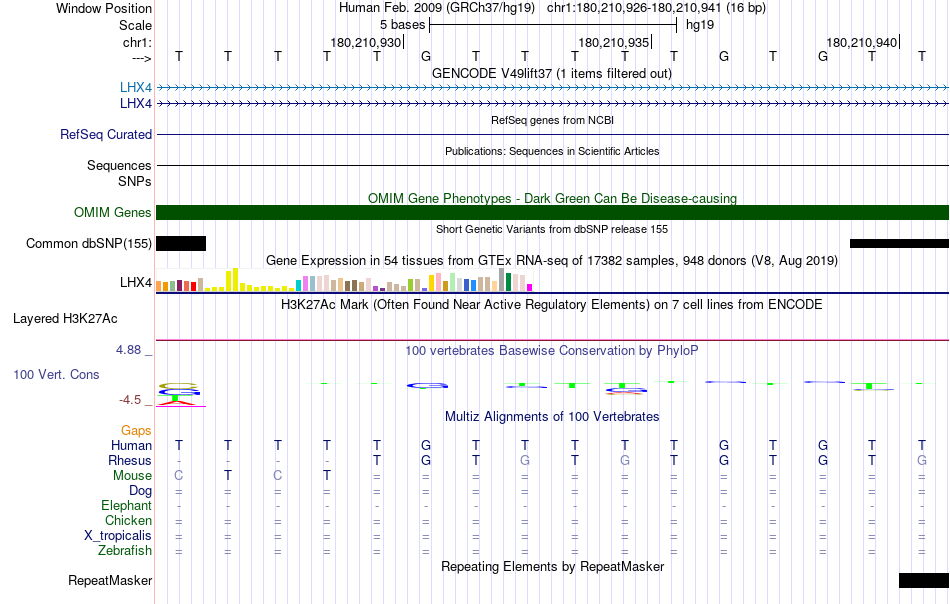Open the dark blue LHX4 GENCODE transcript label
Viewport: 950px width, 604px height.
136,104
